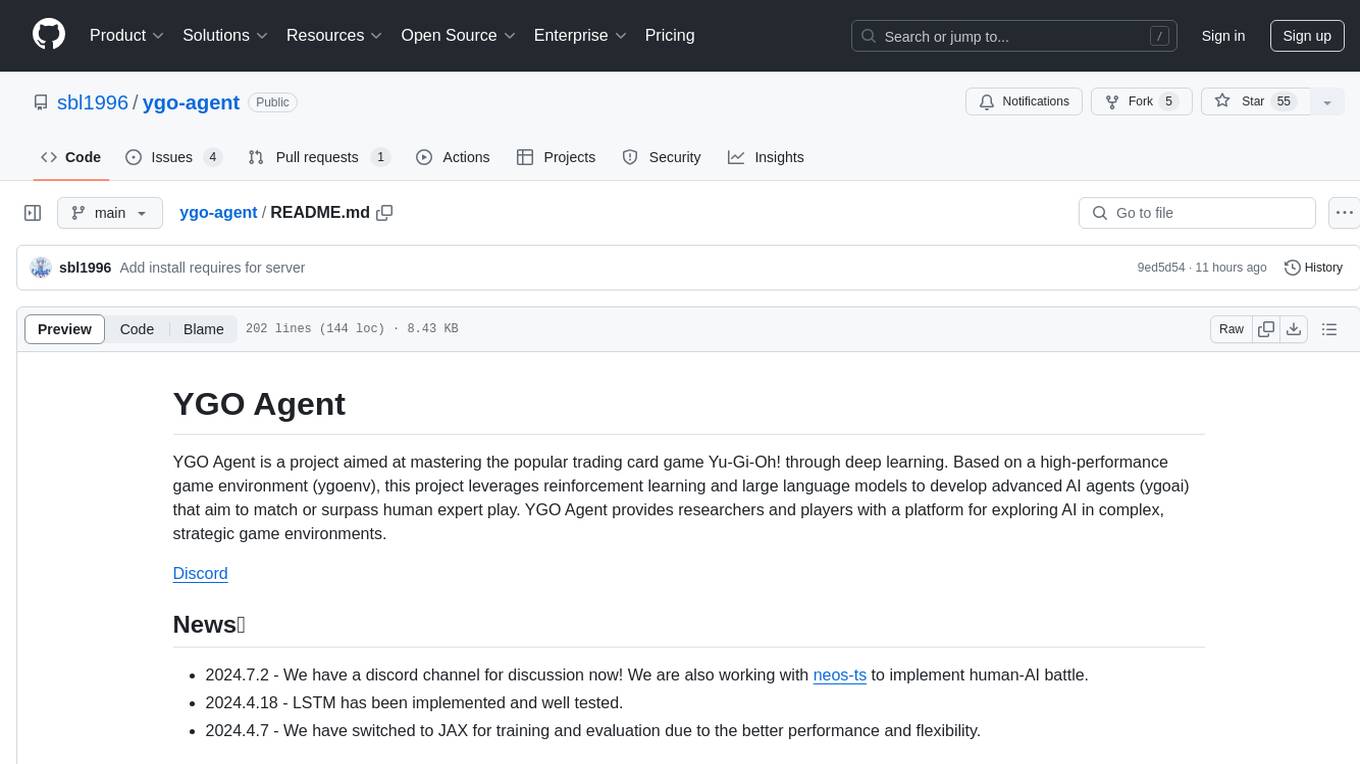Open the Raw file view
Image resolution: width=1360 pixels, height=764 pixels.
(x=1231, y=329)
